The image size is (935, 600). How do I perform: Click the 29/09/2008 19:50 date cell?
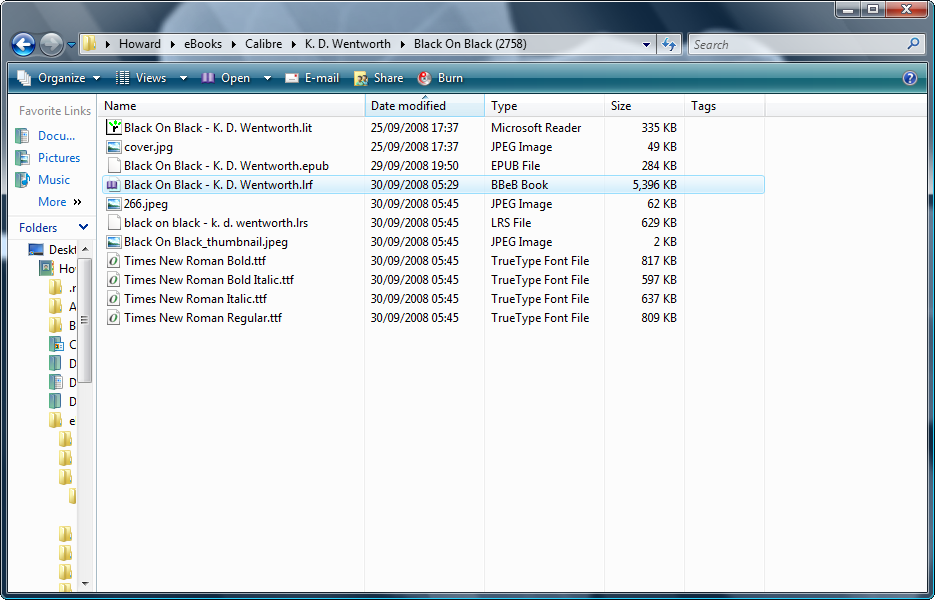point(414,166)
